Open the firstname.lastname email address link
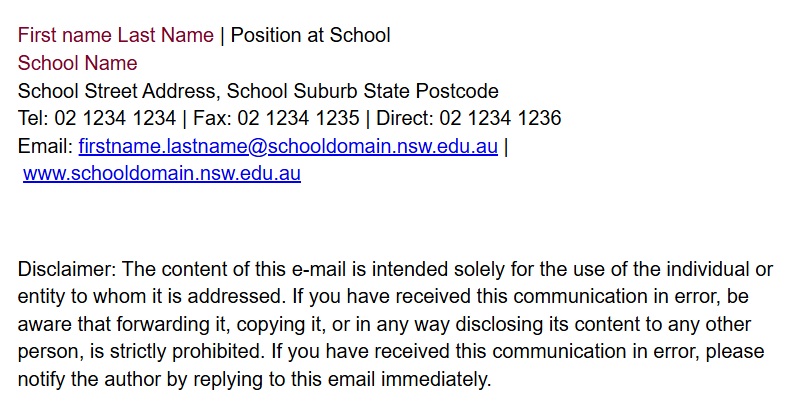 tap(288, 147)
